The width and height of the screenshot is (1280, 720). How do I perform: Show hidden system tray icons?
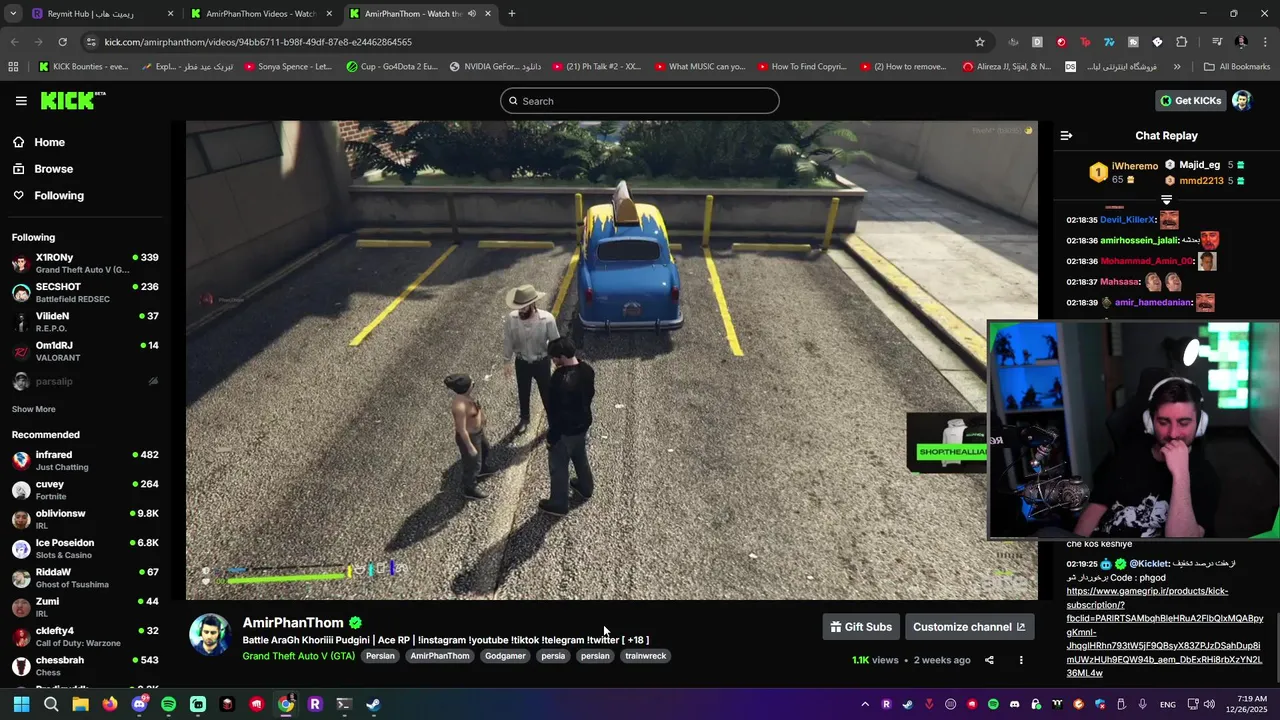865,704
